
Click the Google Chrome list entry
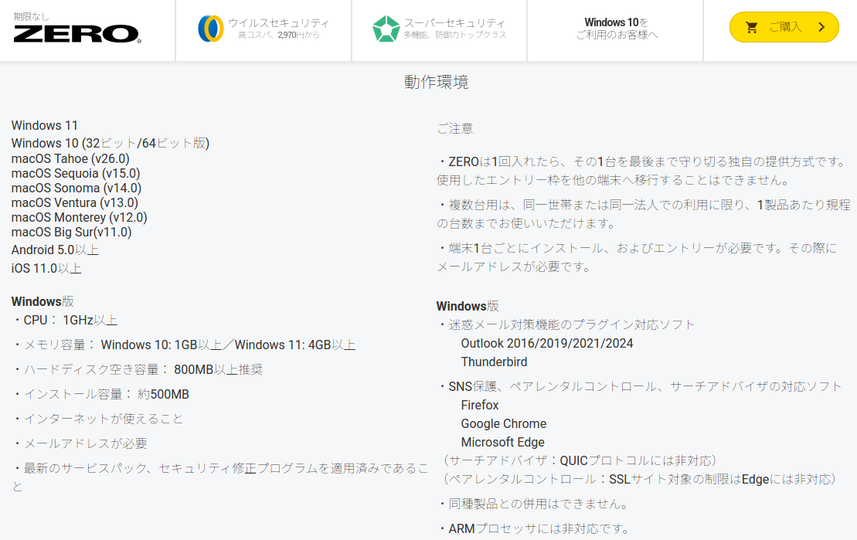click(503, 424)
